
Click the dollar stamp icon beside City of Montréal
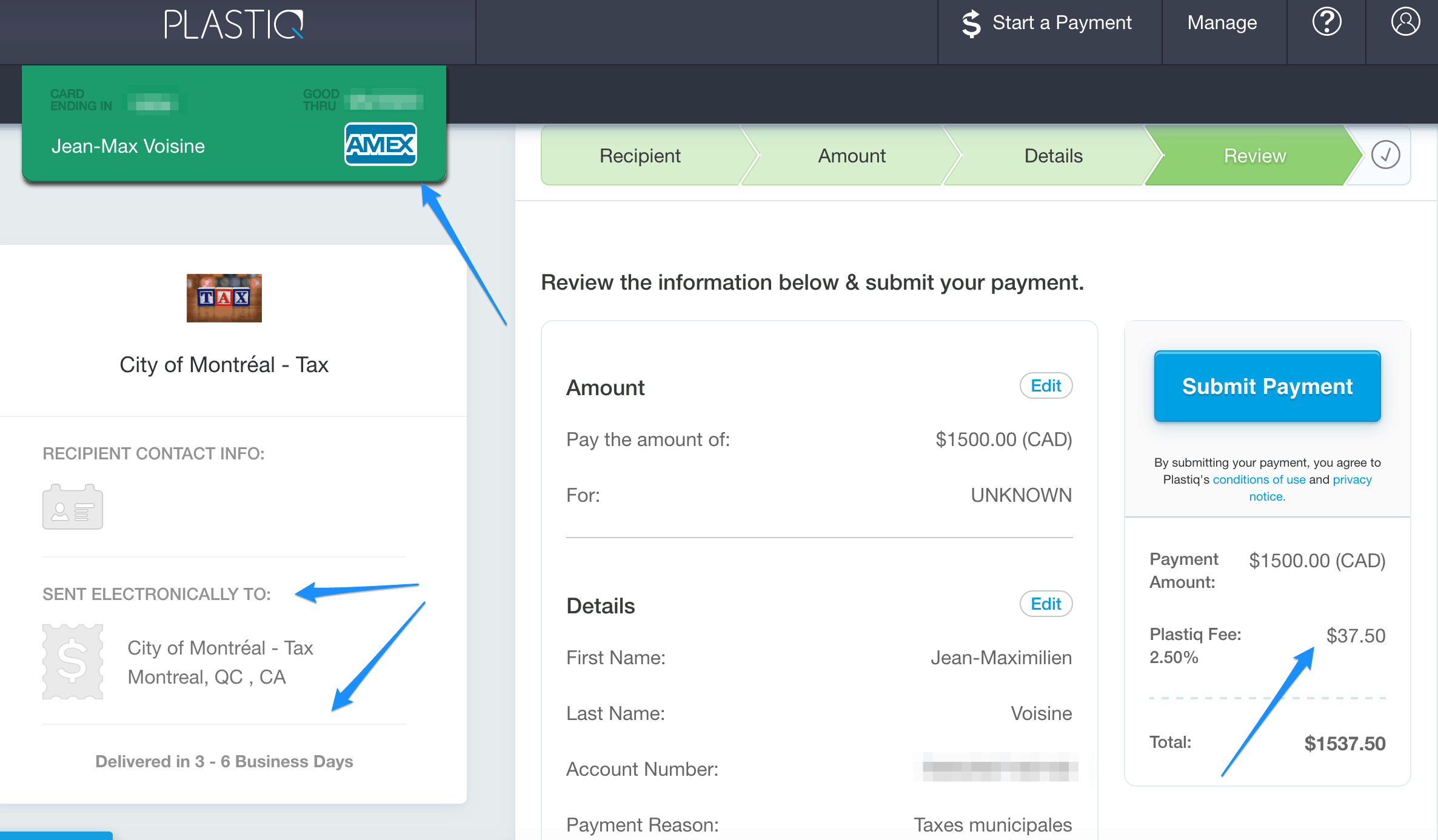click(73, 662)
